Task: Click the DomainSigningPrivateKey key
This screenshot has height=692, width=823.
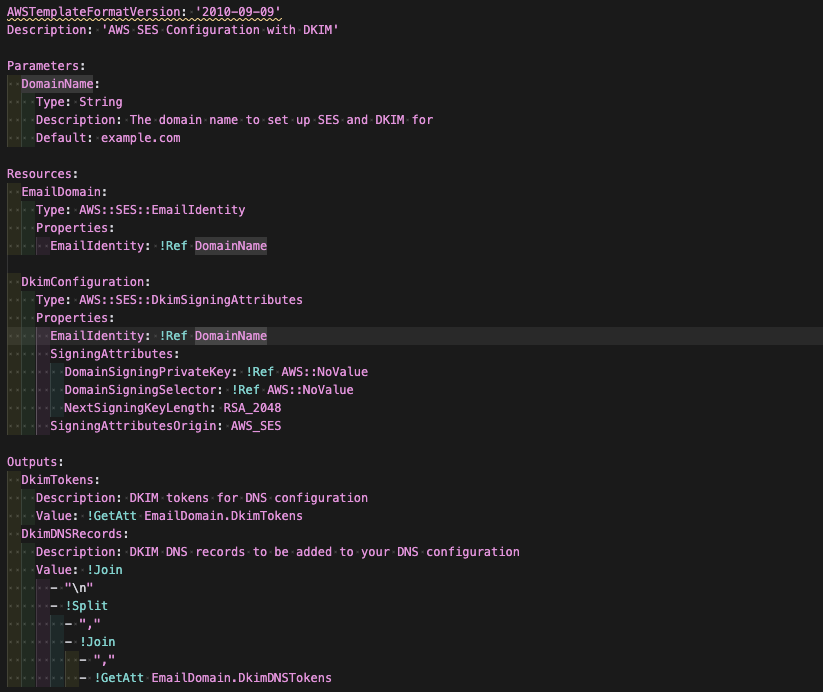Action: coord(147,372)
